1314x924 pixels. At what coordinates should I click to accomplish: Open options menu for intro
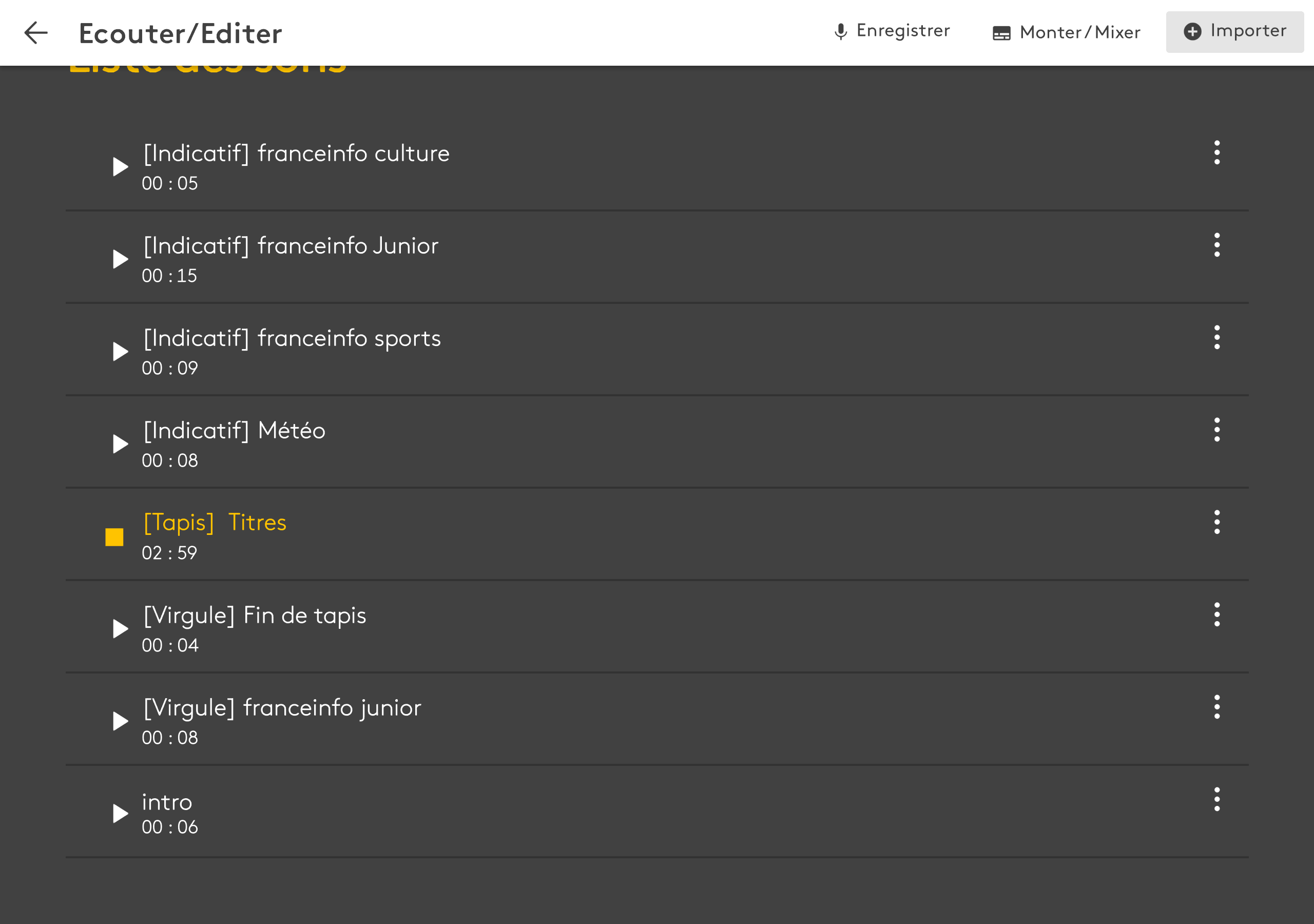(x=1216, y=799)
